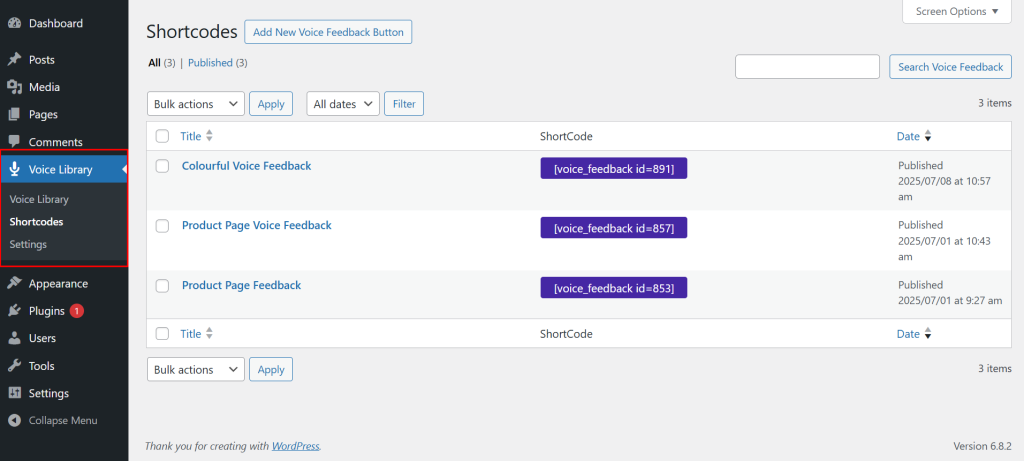Open the Product Page Feedback title link
This screenshot has width=1024, height=461.
click(x=241, y=285)
